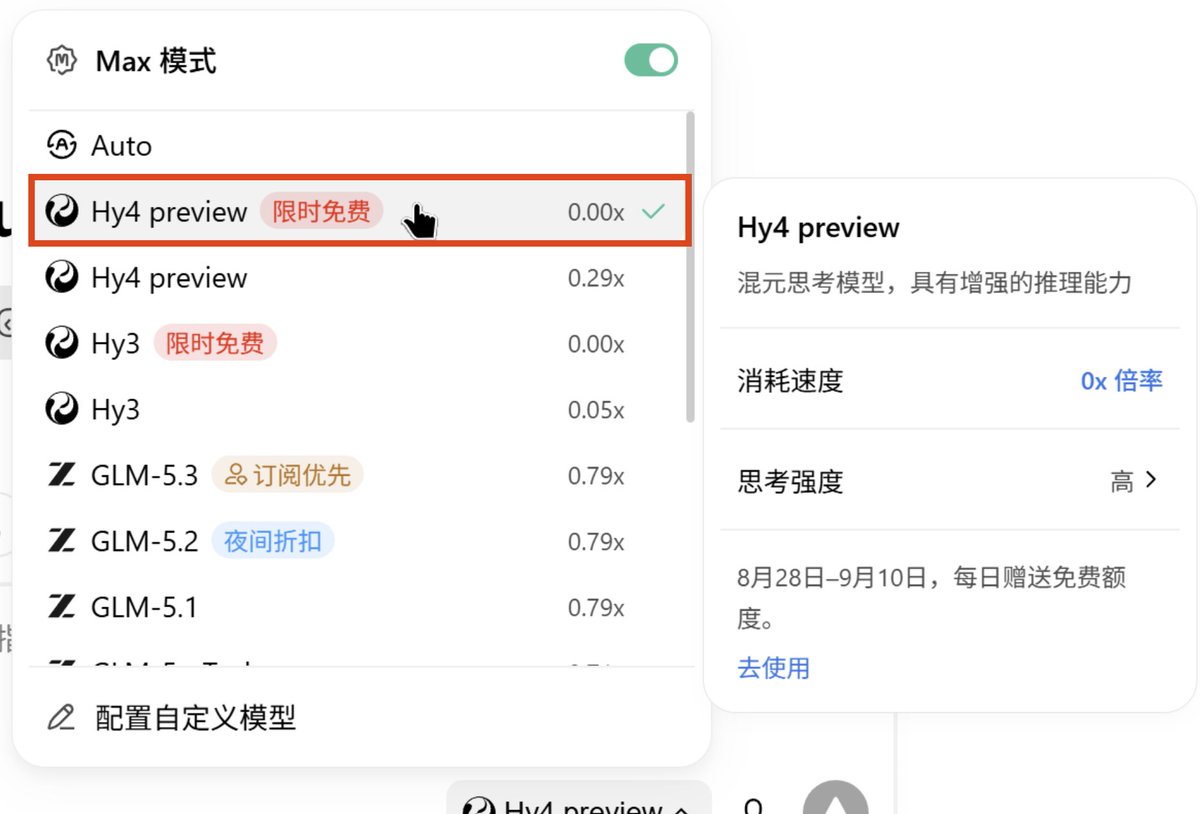Click Hunyuan icon of Hy3 限时免费 row
This screenshot has height=814, width=1200.
pyautogui.click(x=62, y=344)
